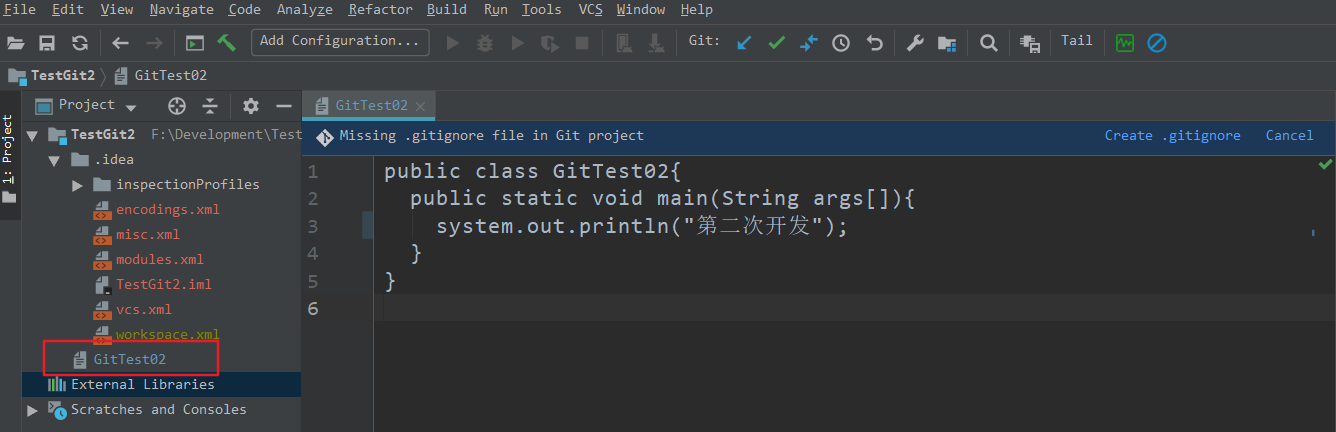The image size is (1336, 432).
Task: Hide the Project panel with minus button
Action: point(284,106)
